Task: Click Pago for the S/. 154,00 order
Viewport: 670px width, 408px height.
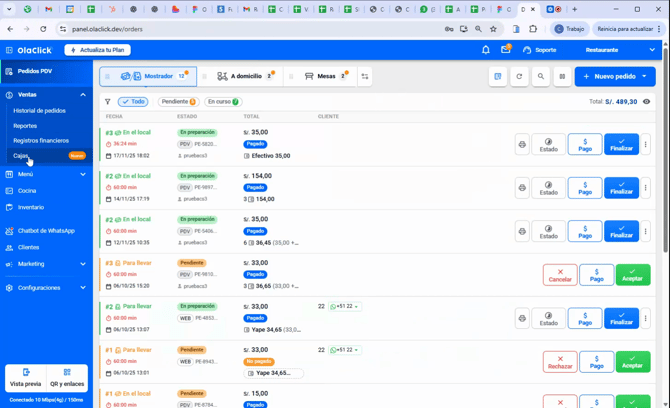Action: click(585, 188)
